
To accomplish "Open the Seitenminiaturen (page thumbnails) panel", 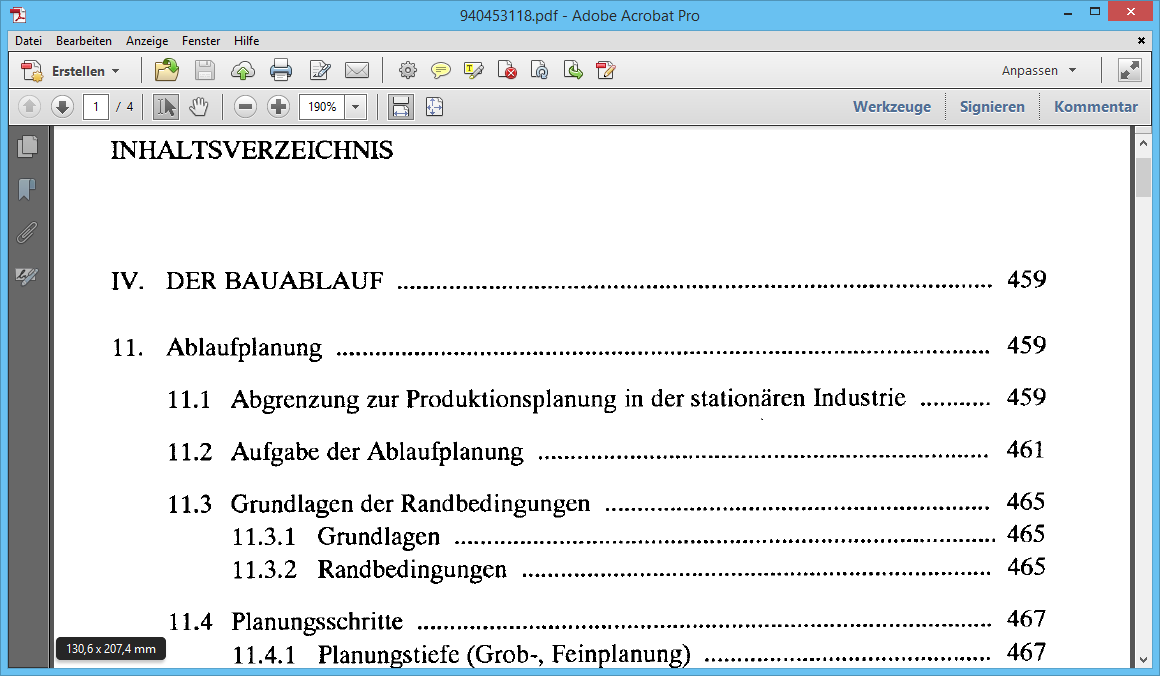I will [x=28, y=146].
